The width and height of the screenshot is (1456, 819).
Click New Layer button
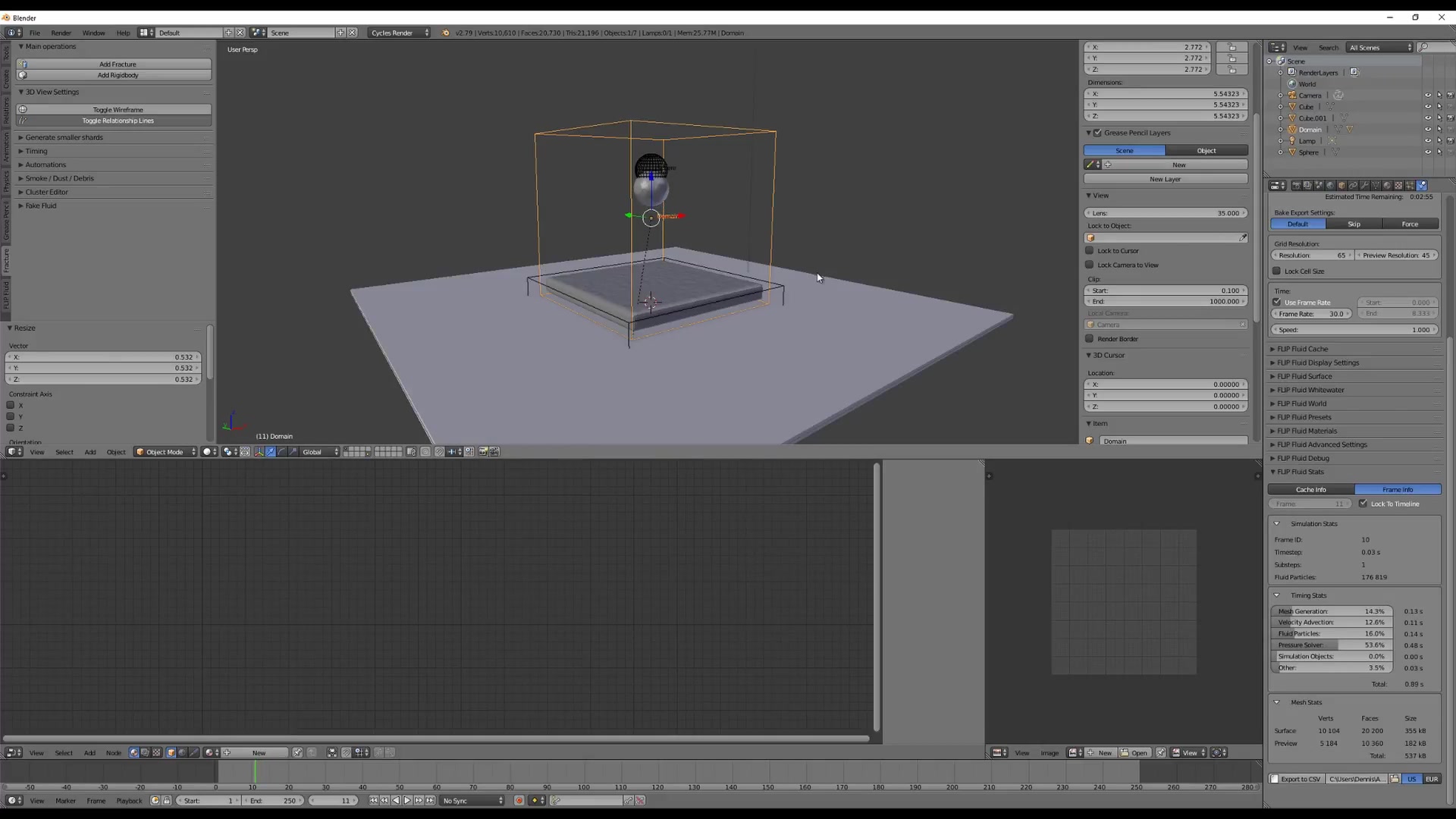pyautogui.click(x=1166, y=179)
